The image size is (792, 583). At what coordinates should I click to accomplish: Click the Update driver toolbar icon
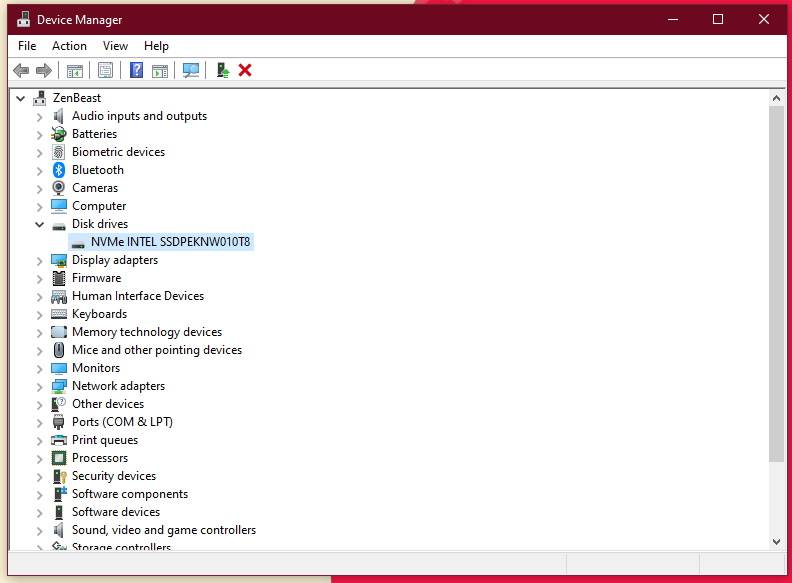pos(222,70)
